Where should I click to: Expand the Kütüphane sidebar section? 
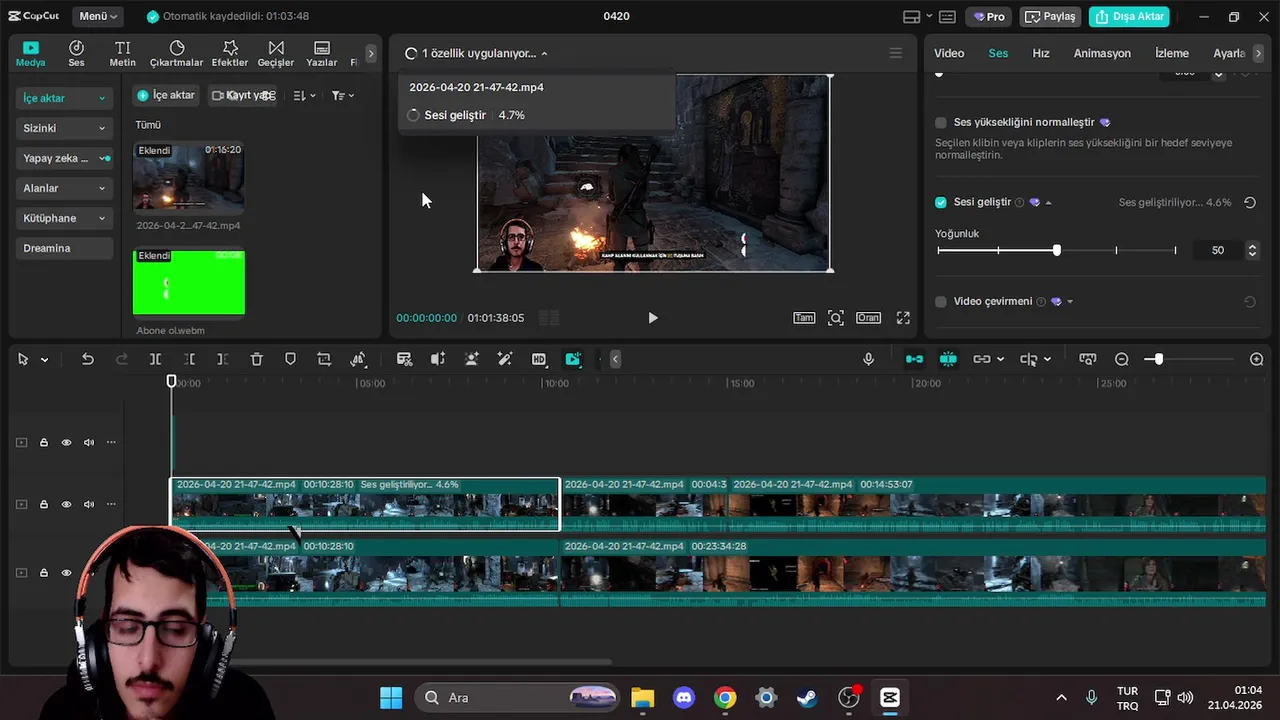pos(63,218)
